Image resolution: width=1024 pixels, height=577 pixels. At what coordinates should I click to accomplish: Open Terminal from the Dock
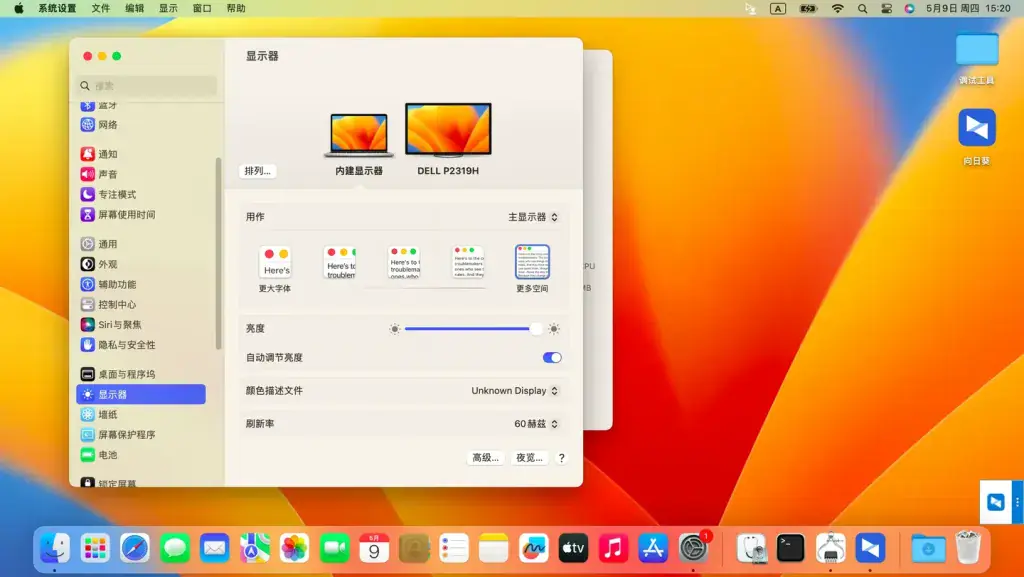pyautogui.click(x=790, y=548)
